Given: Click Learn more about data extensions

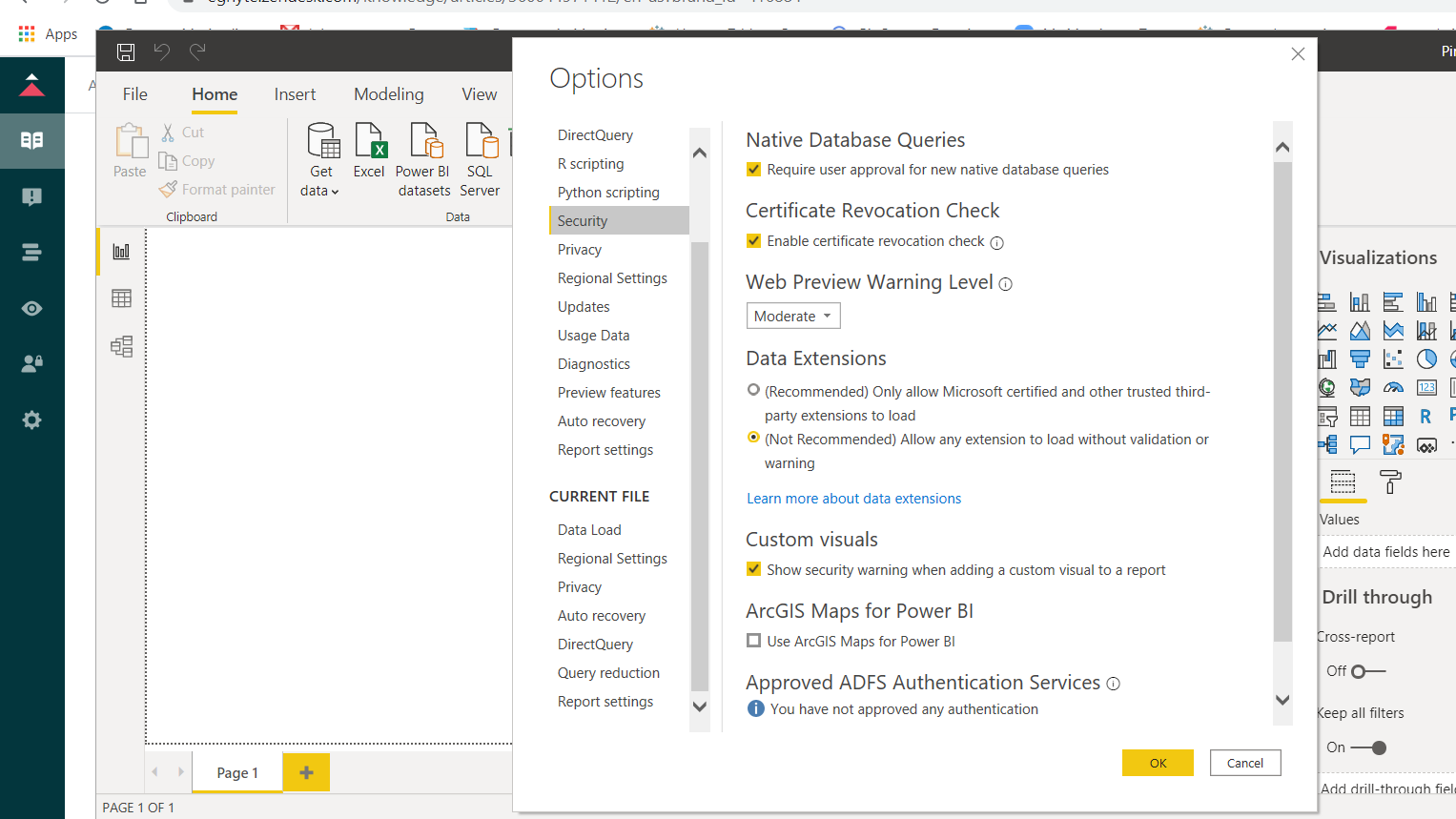Looking at the screenshot, I should coord(853,498).
